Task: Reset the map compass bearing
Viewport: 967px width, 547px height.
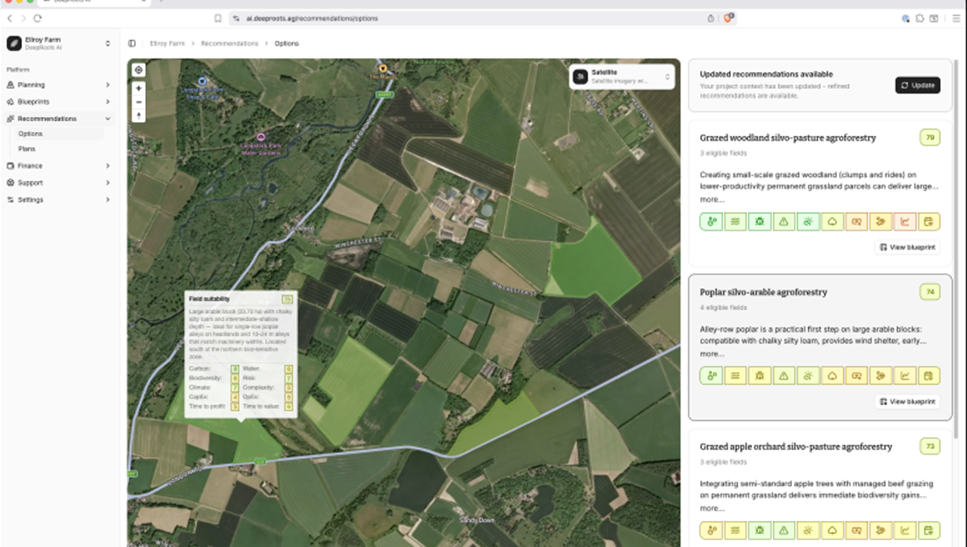Action: (x=139, y=115)
